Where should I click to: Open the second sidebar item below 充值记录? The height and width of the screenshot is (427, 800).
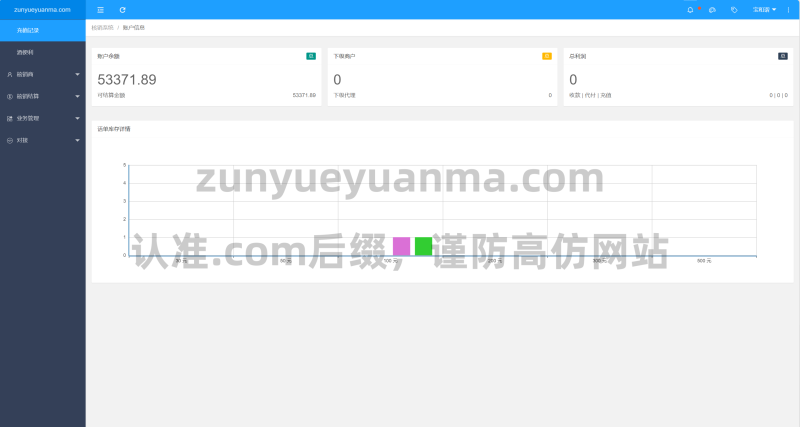click(43, 52)
